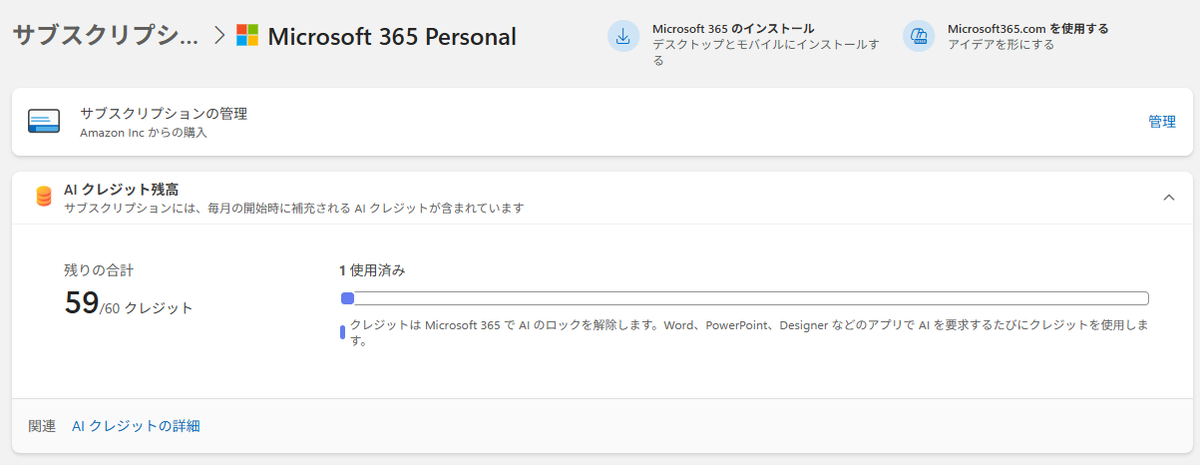Open AI クレジットの詳細 link
The width and height of the screenshot is (1200, 465).
pyautogui.click(x=136, y=426)
